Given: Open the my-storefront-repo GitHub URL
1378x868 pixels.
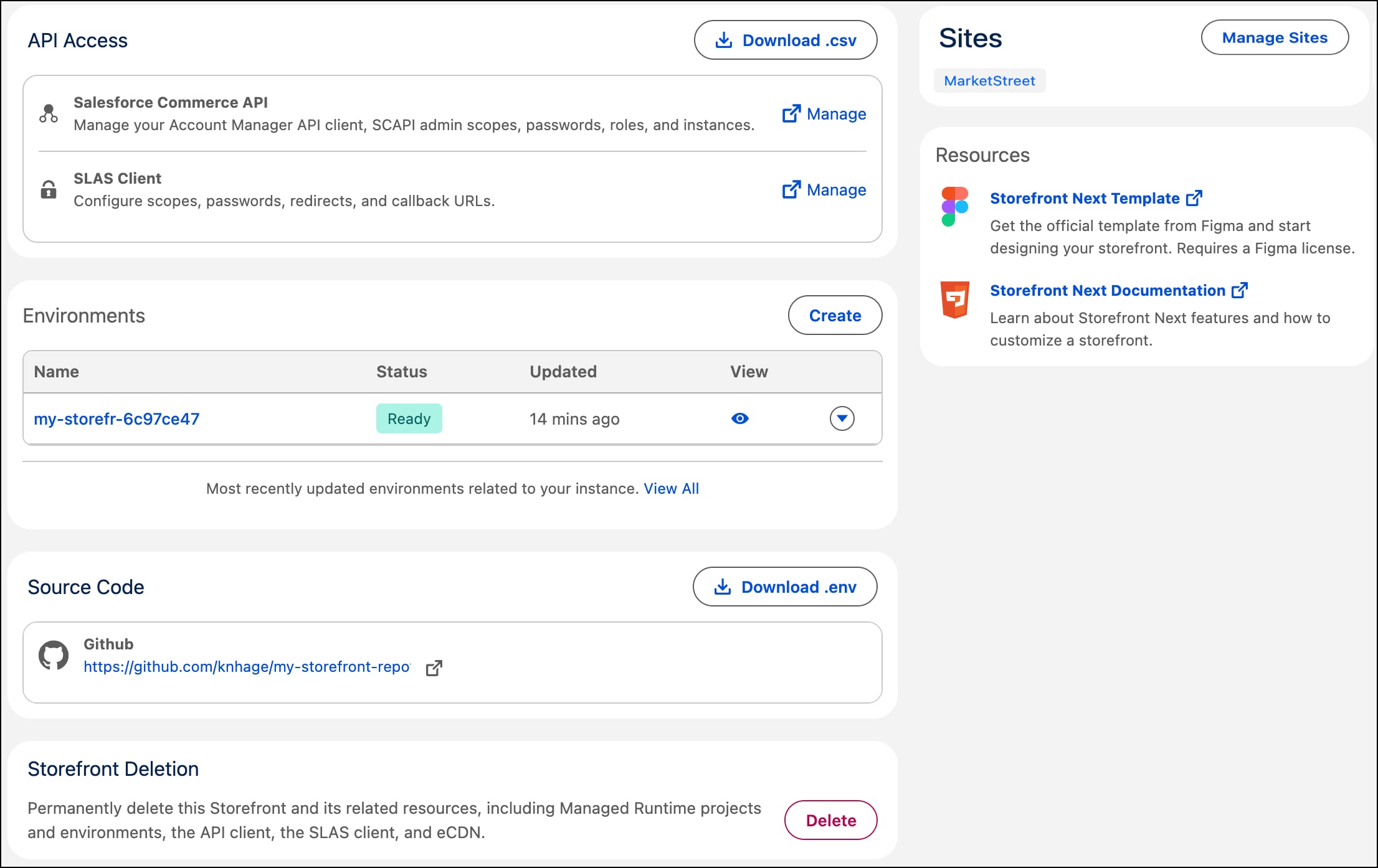Looking at the screenshot, I should point(247,667).
